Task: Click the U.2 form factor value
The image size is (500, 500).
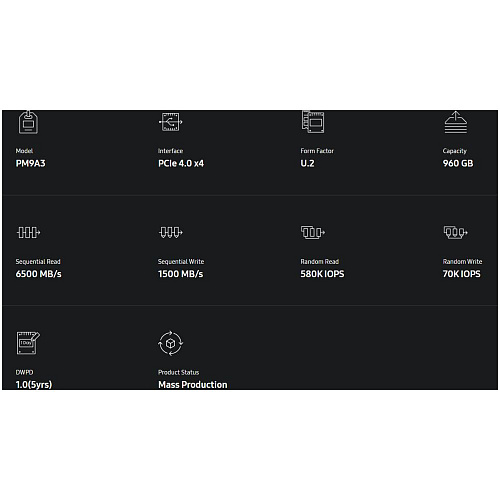Action: point(307,164)
